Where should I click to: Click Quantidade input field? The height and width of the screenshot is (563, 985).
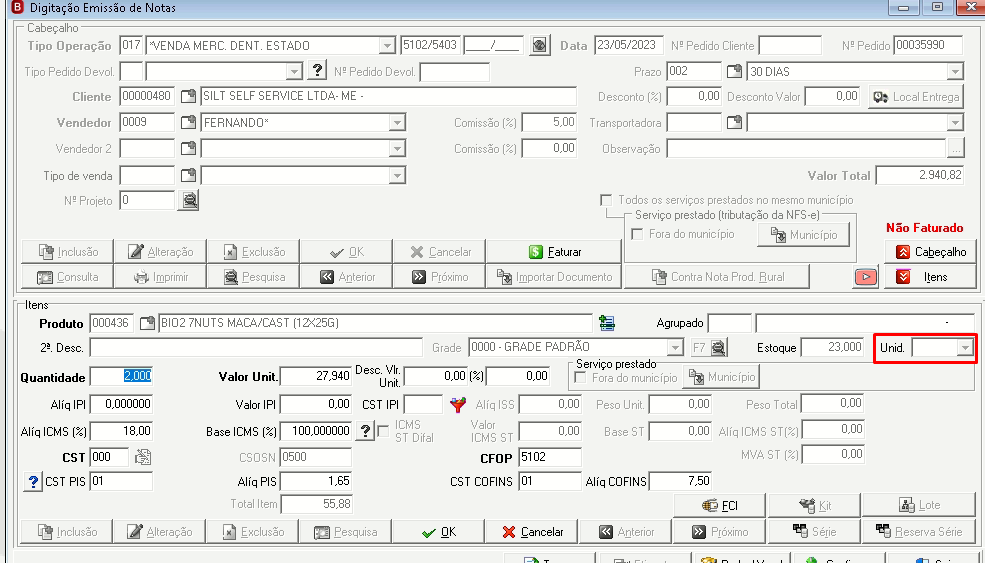point(121,376)
